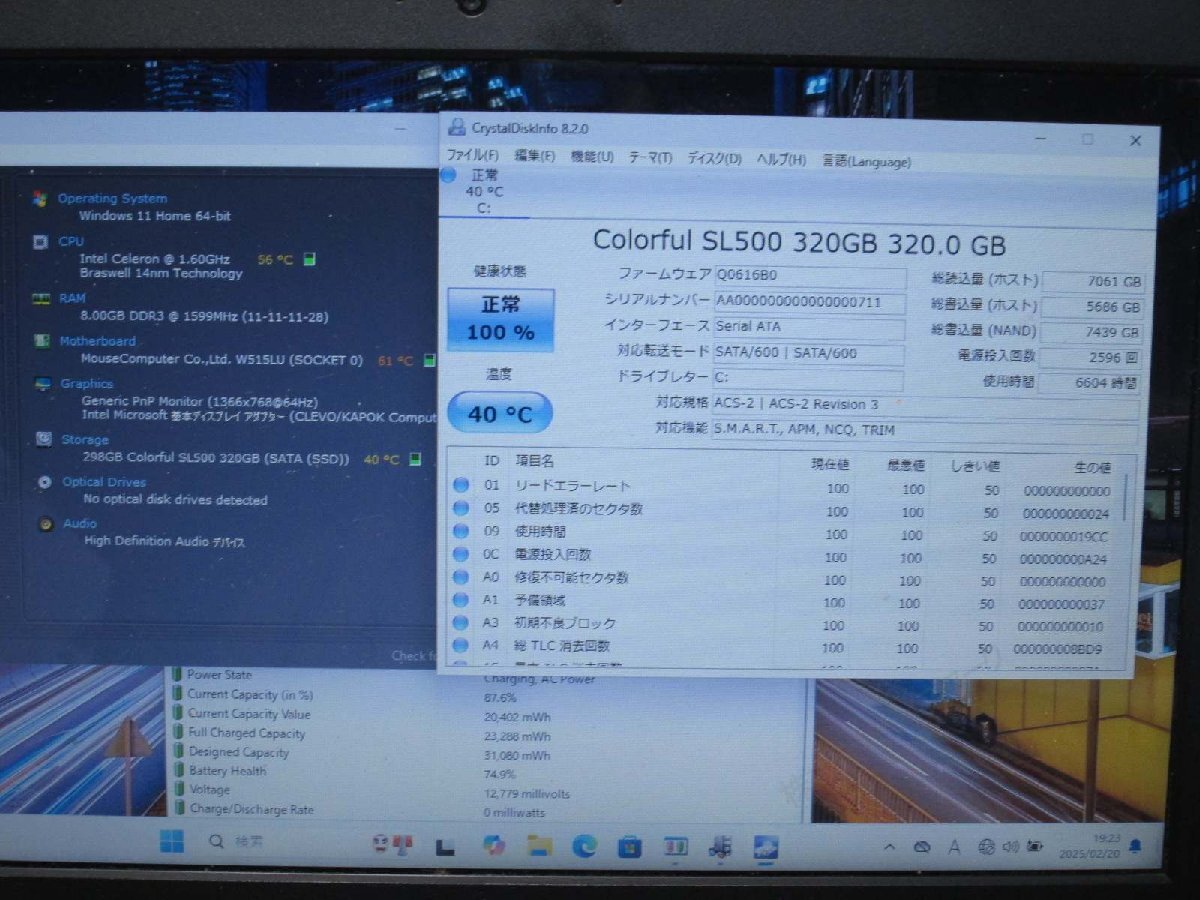Click the 正常 100 % health status button

500,321
